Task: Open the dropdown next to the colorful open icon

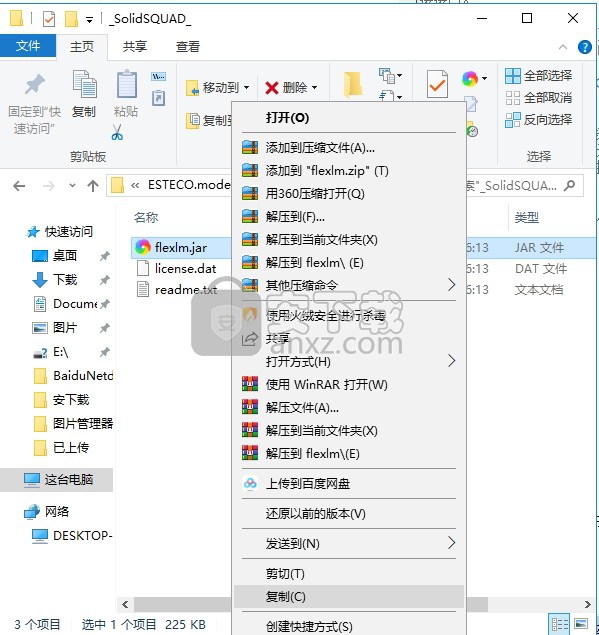Action: click(x=484, y=79)
